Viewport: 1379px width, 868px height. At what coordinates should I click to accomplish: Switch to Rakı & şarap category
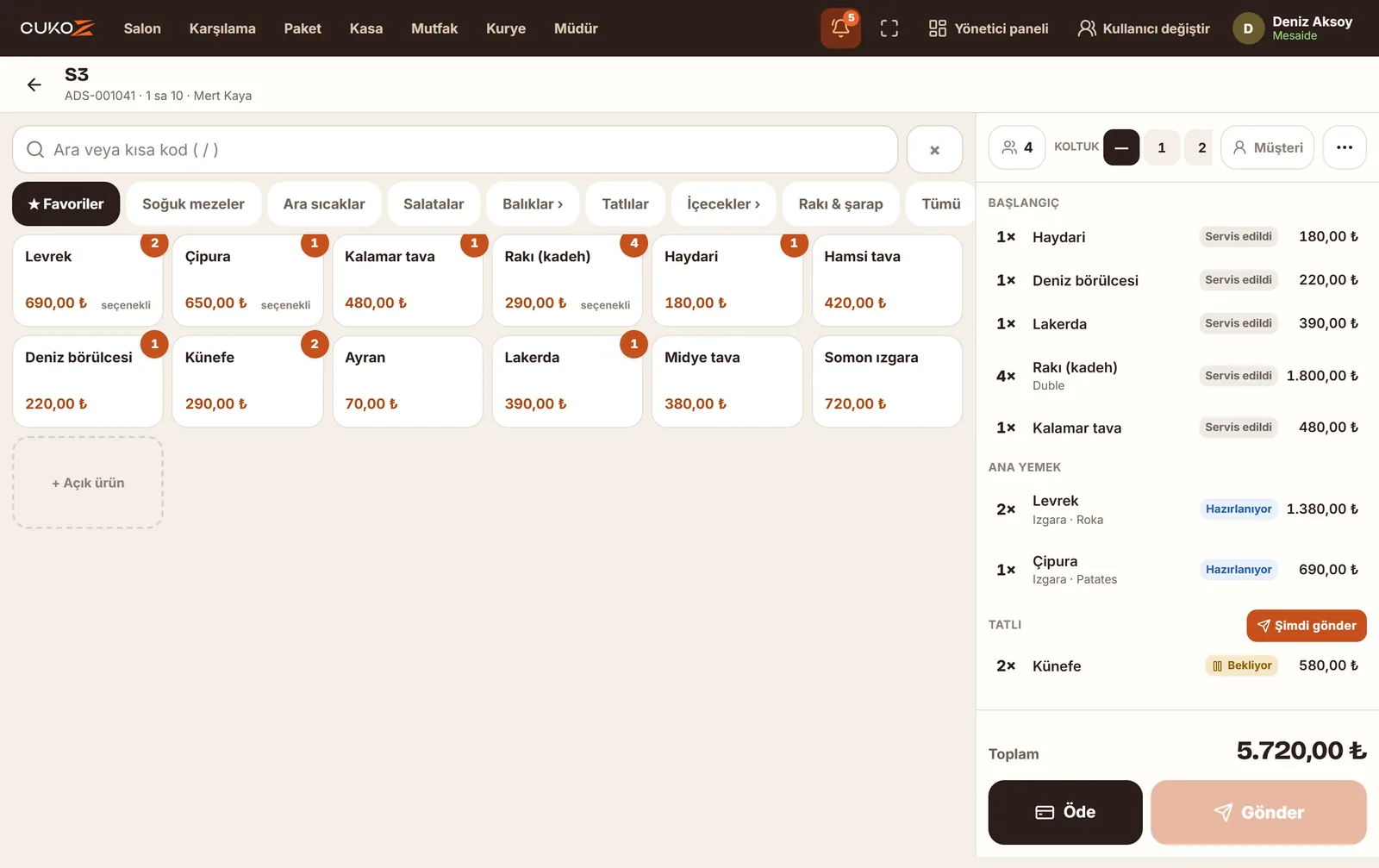(840, 204)
